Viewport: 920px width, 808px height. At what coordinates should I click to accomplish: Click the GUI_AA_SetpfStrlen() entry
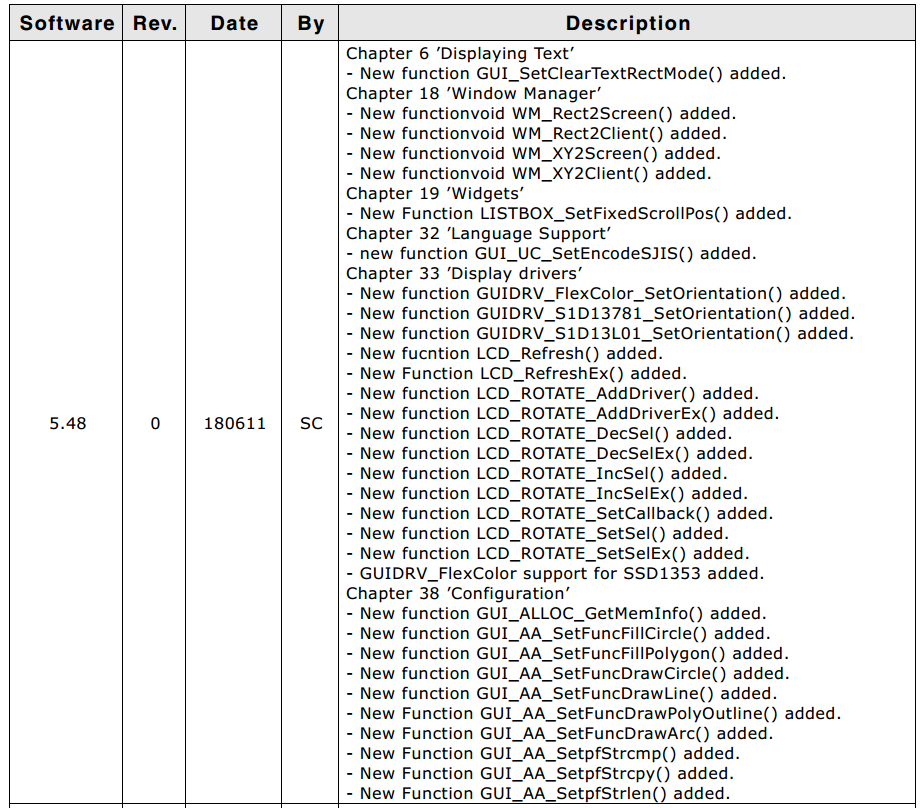click(538, 792)
